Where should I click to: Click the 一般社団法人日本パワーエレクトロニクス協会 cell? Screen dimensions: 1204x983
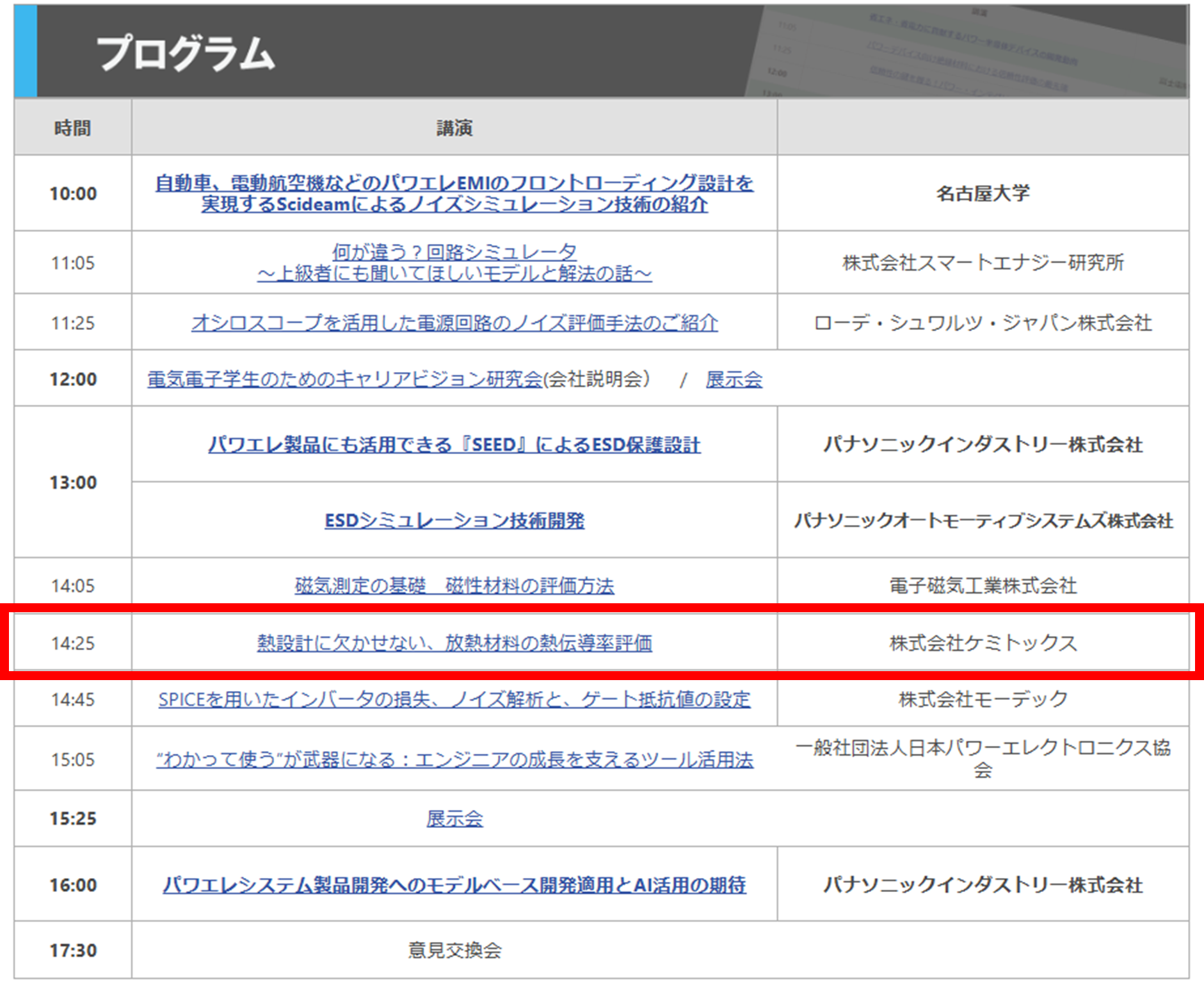pos(983,759)
